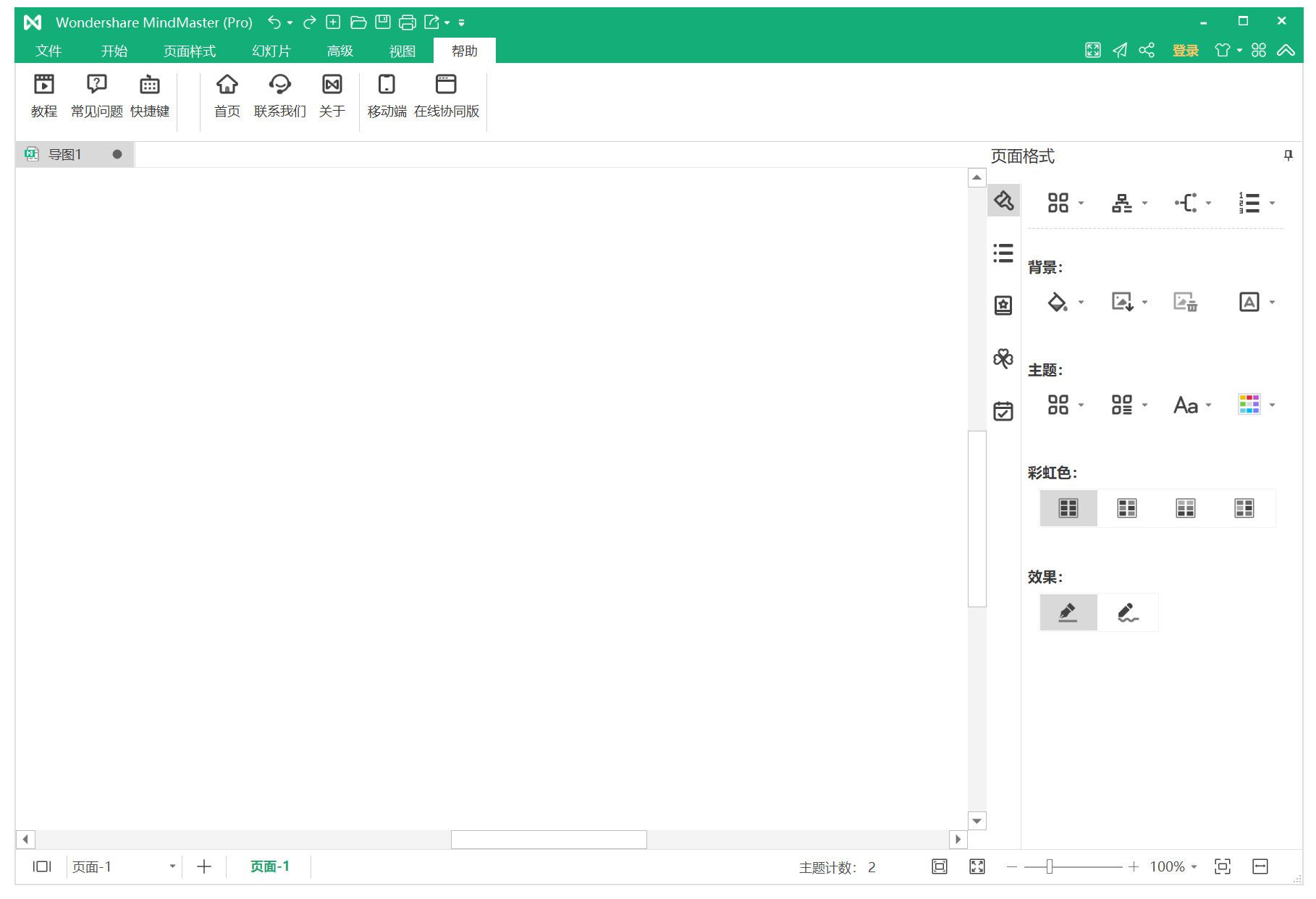Open the outline list panel in sidebar
The width and height of the screenshot is (1316, 899).
point(1003,253)
